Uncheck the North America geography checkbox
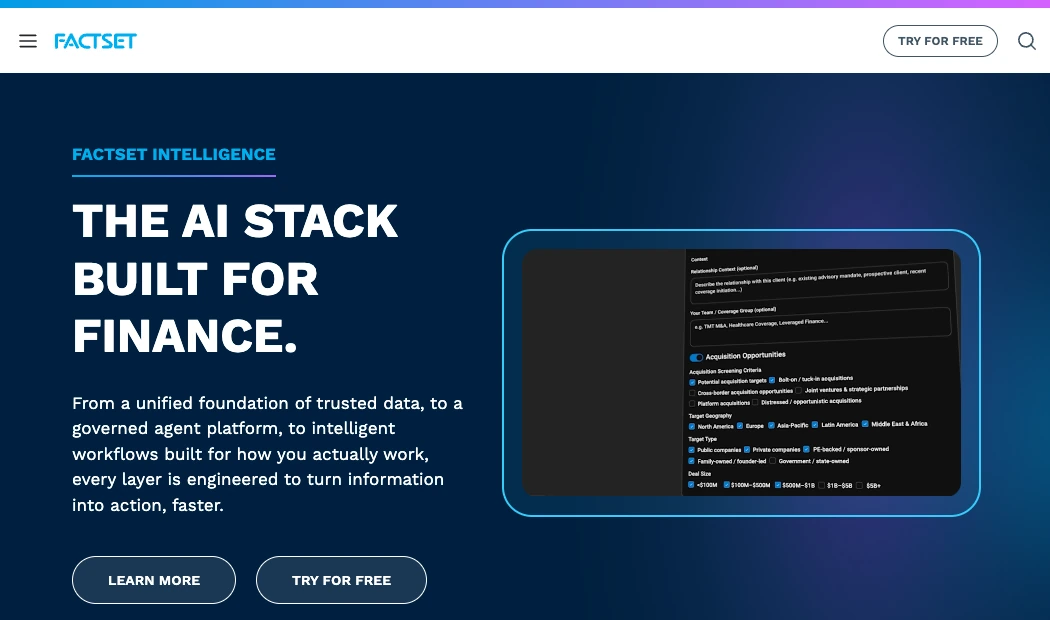This screenshot has height=620, width=1050. tap(692, 427)
